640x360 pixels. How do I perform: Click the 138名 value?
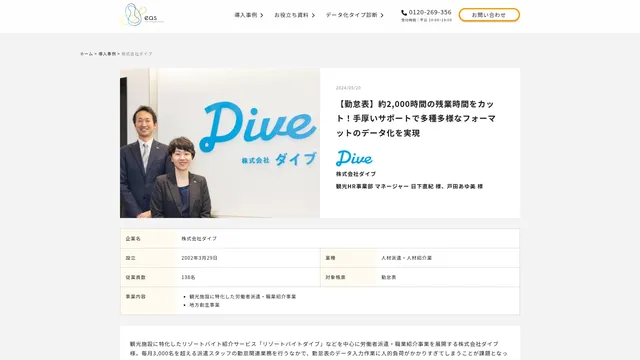188,277
